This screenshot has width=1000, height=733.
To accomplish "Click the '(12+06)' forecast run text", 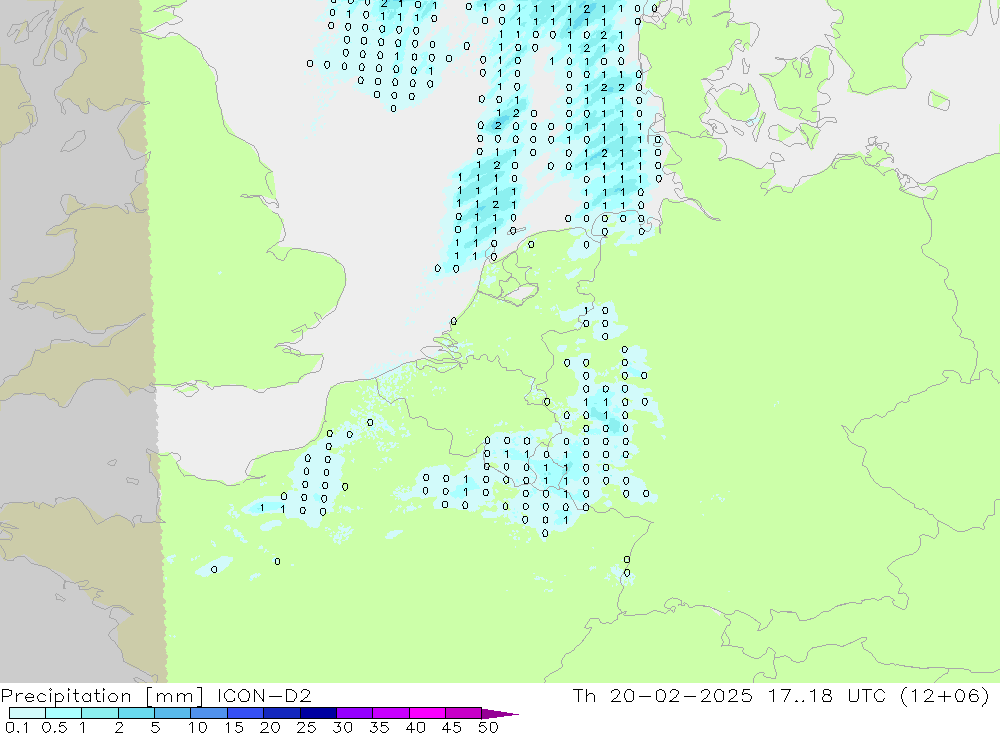I will click(945, 695).
